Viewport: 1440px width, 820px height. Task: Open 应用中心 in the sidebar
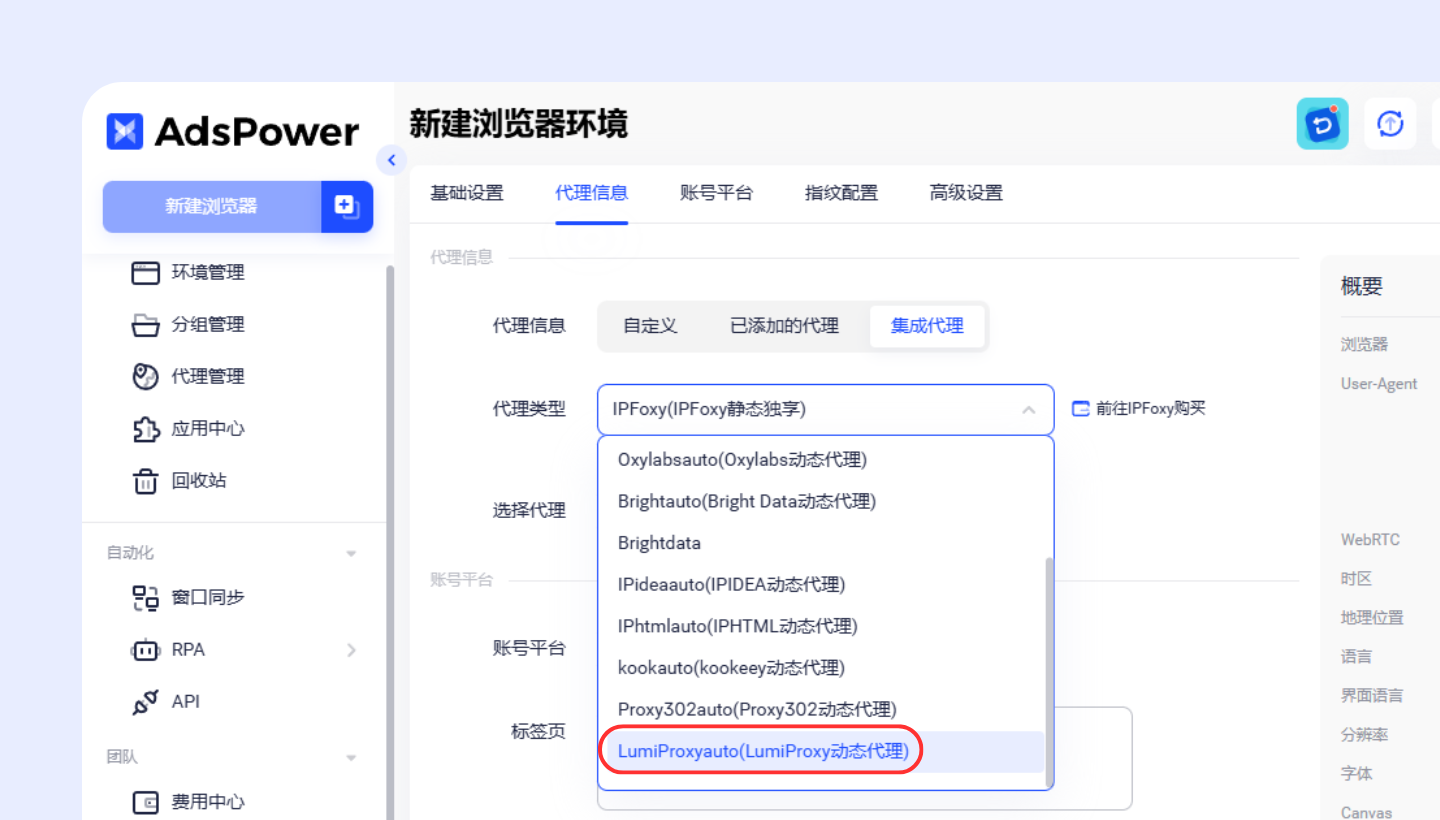(208, 428)
